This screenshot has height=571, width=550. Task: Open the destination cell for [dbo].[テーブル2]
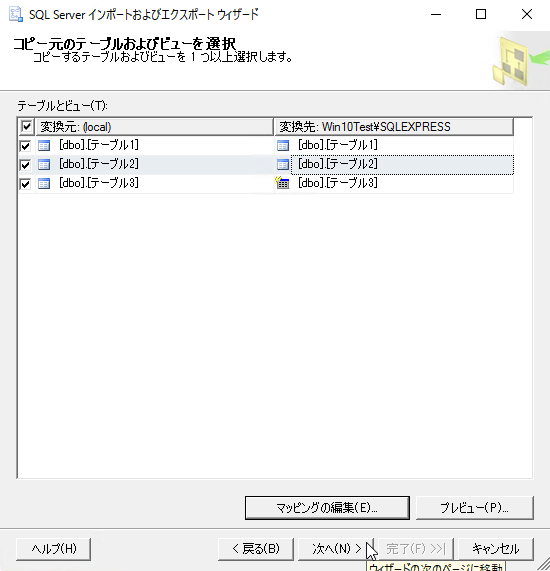tap(402, 165)
